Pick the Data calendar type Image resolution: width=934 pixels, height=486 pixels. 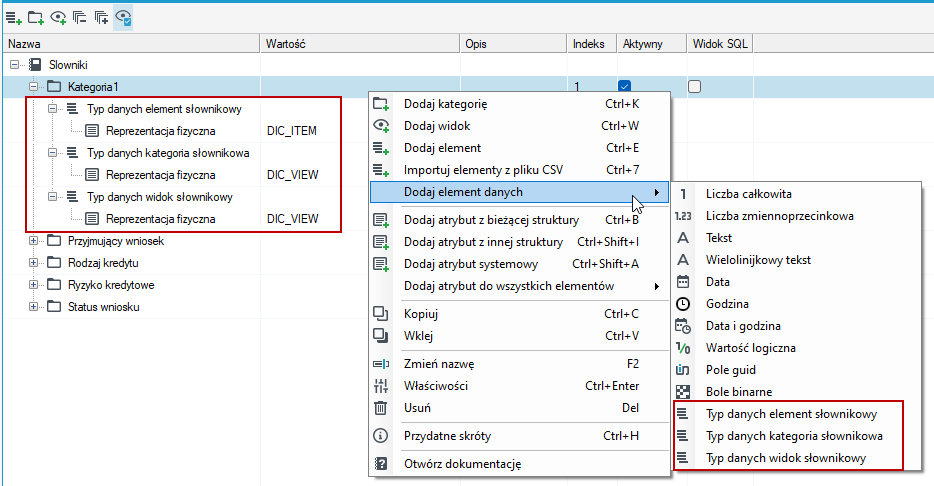click(797, 282)
